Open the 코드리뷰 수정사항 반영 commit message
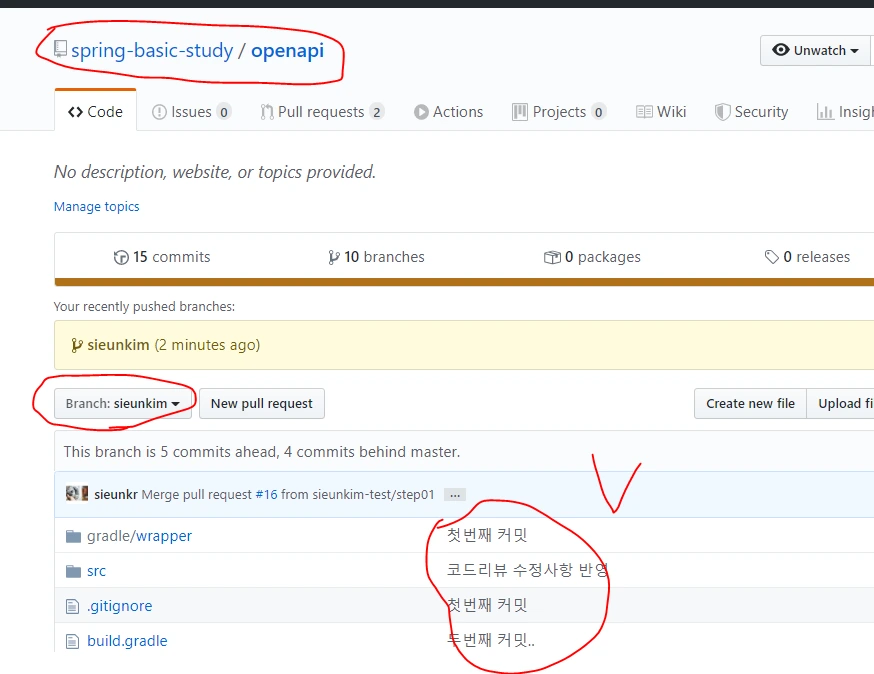Screen dimensions: 874x674 527,570
